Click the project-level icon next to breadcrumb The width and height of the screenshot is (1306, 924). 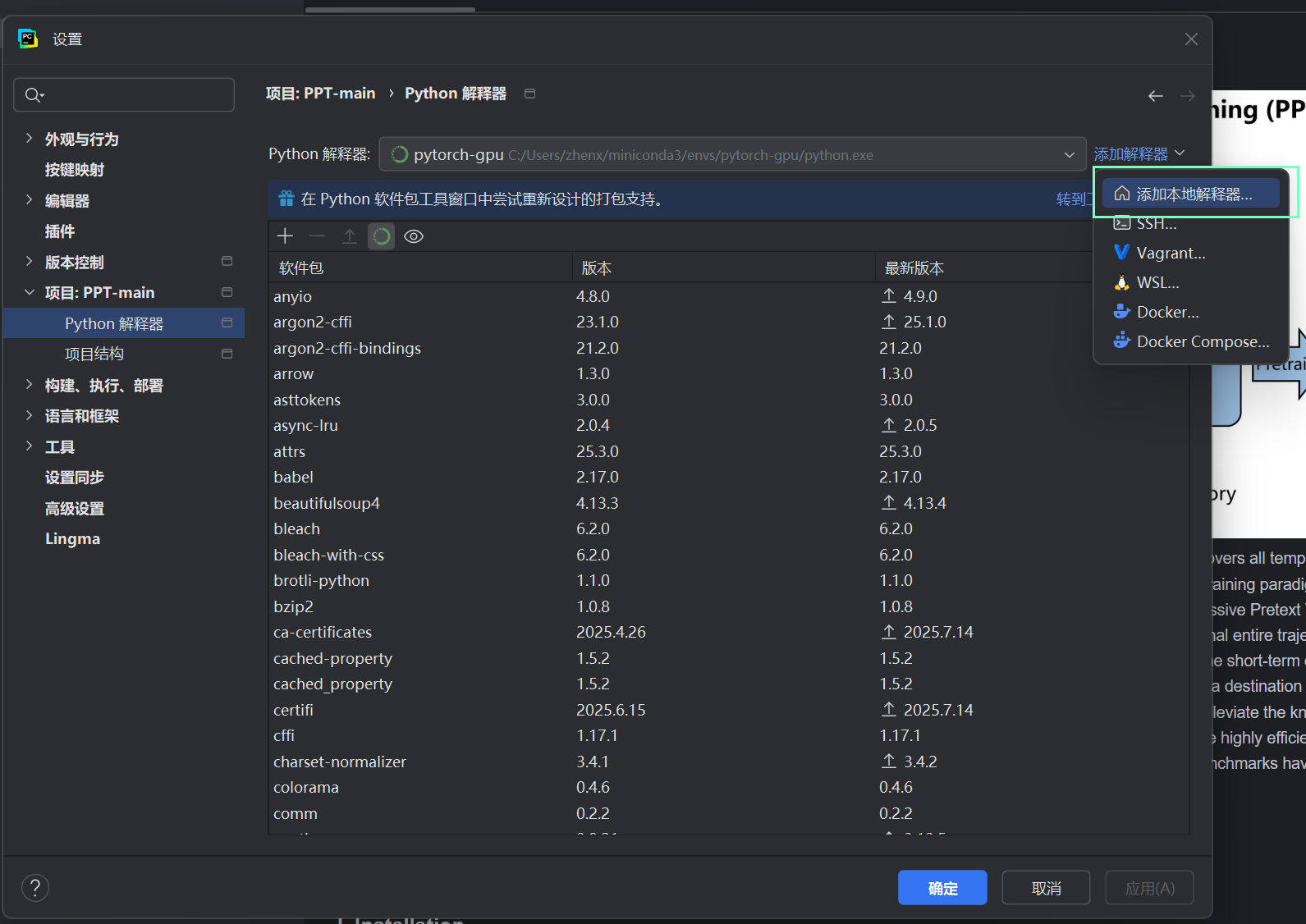[x=529, y=94]
